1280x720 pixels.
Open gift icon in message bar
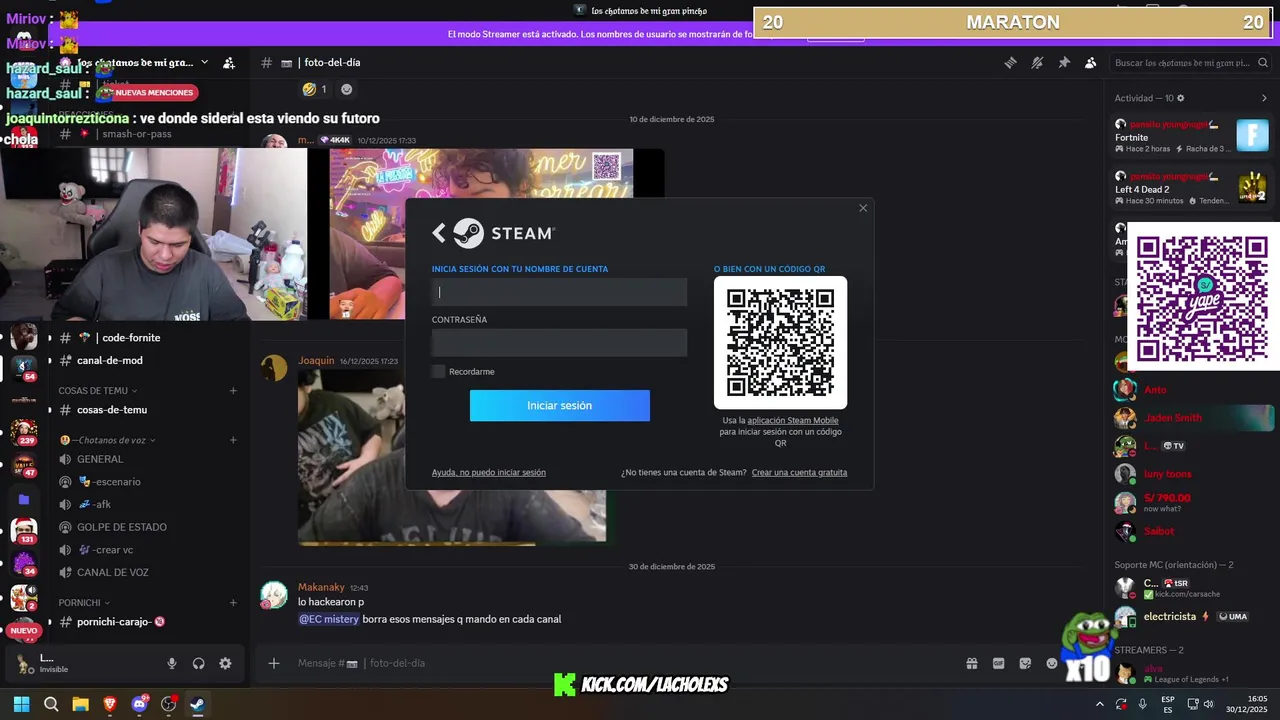[971, 663]
